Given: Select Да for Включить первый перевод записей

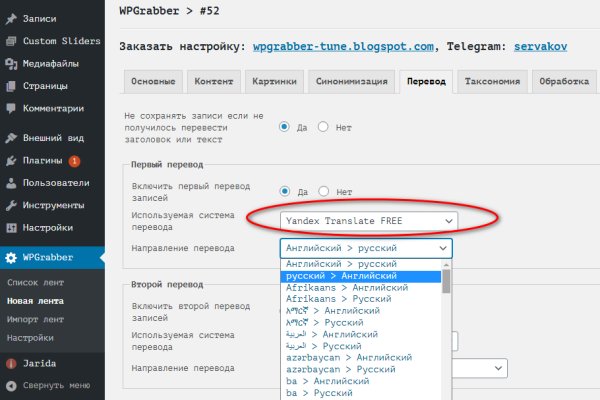Looking at the screenshot, I should pos(286,191).
